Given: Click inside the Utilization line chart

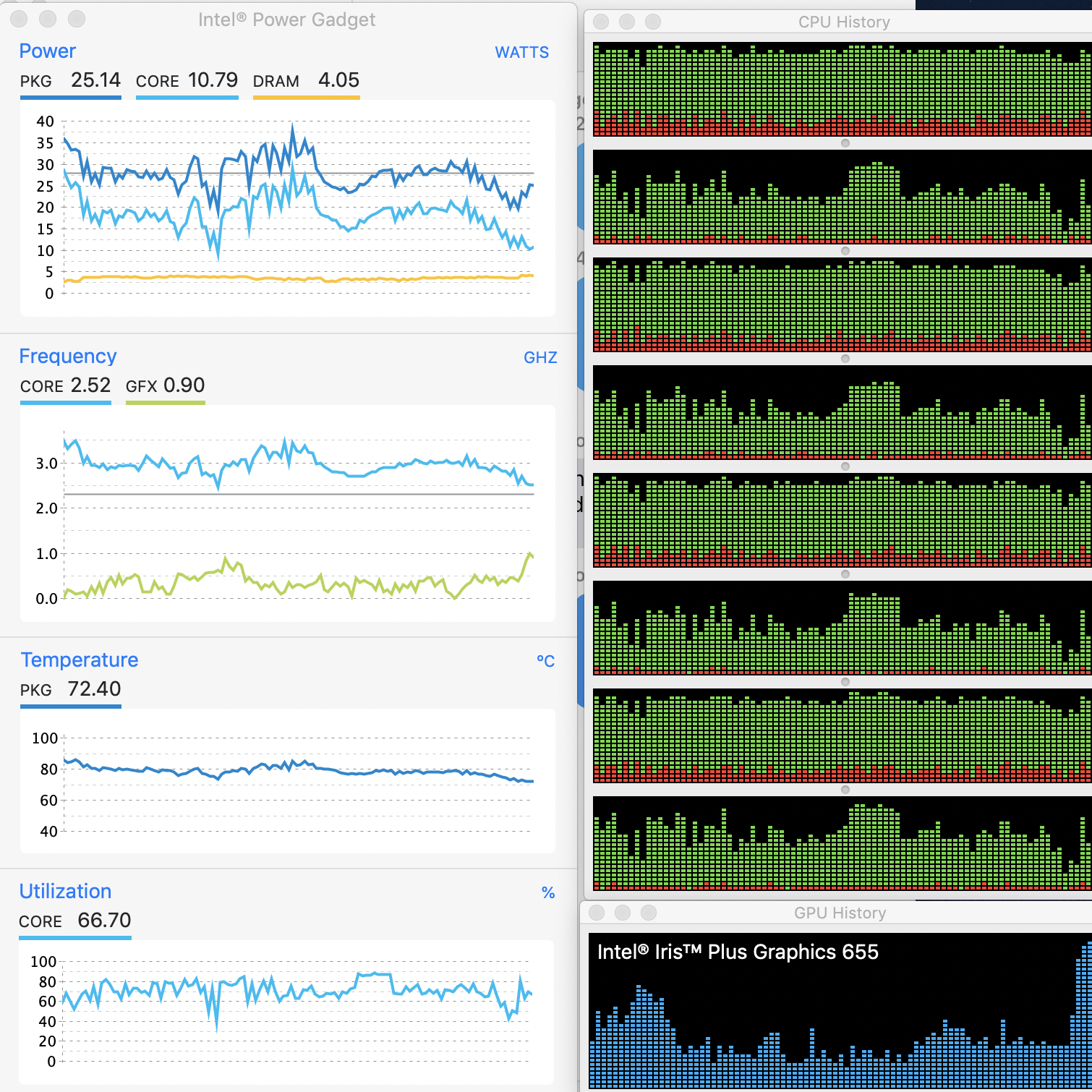Looking at the screenshot, I should tap(286, 1012).
